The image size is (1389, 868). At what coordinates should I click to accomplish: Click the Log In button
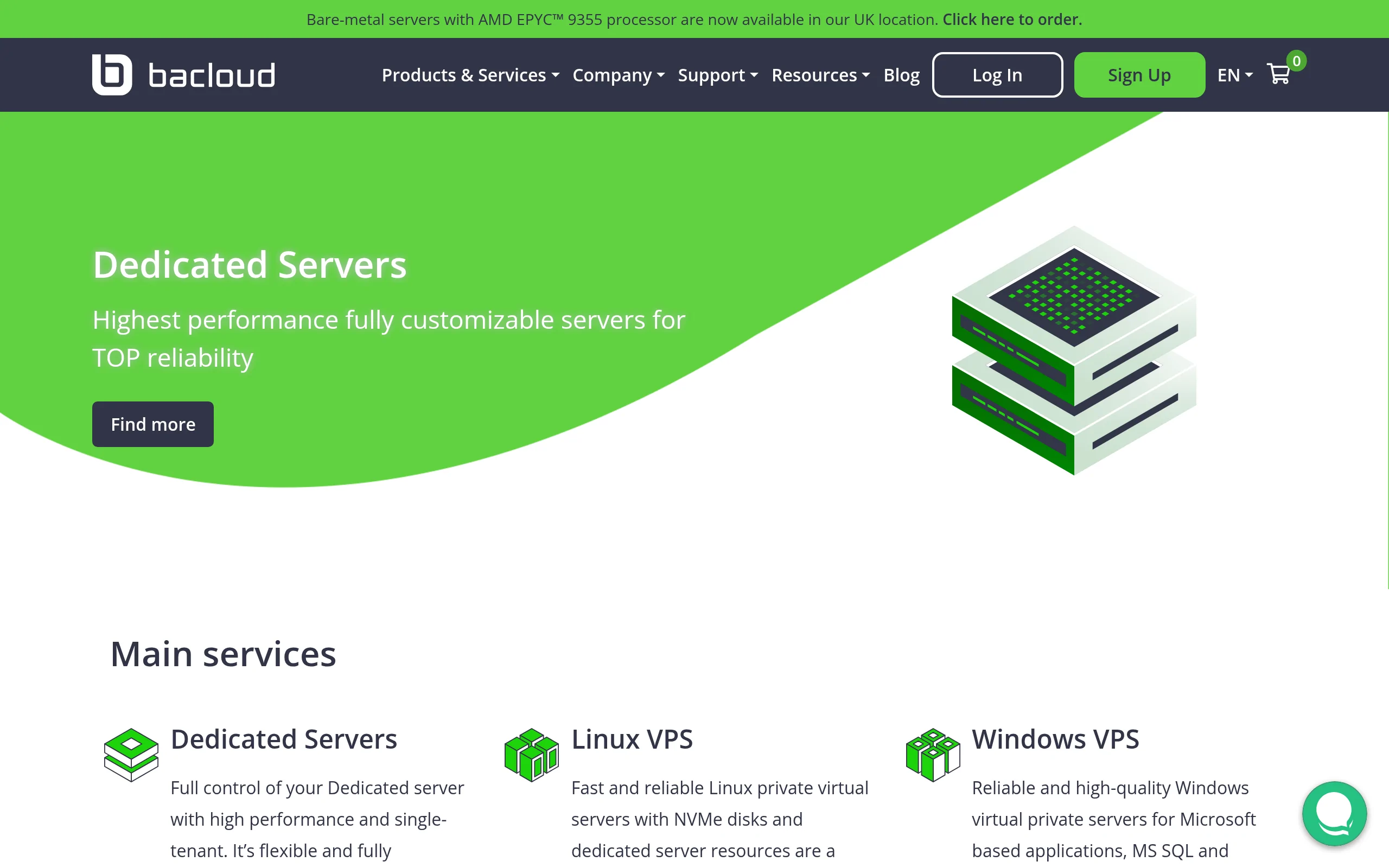tap(997, 75)
